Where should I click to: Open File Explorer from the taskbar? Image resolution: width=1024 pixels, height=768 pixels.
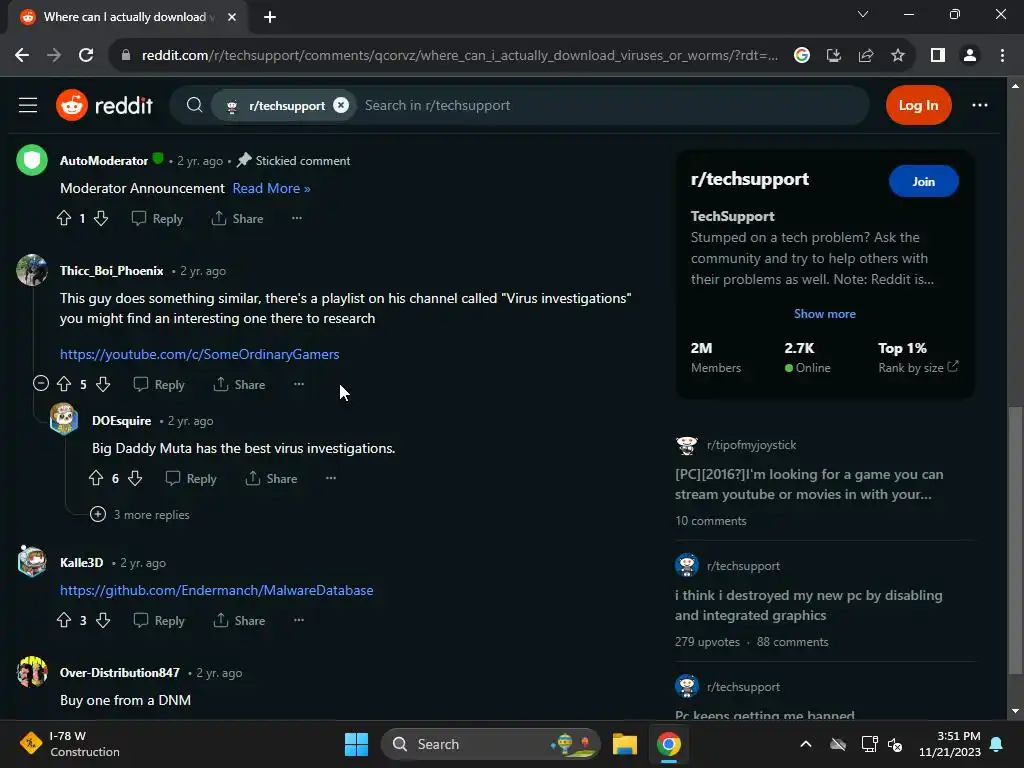point(624,744)
